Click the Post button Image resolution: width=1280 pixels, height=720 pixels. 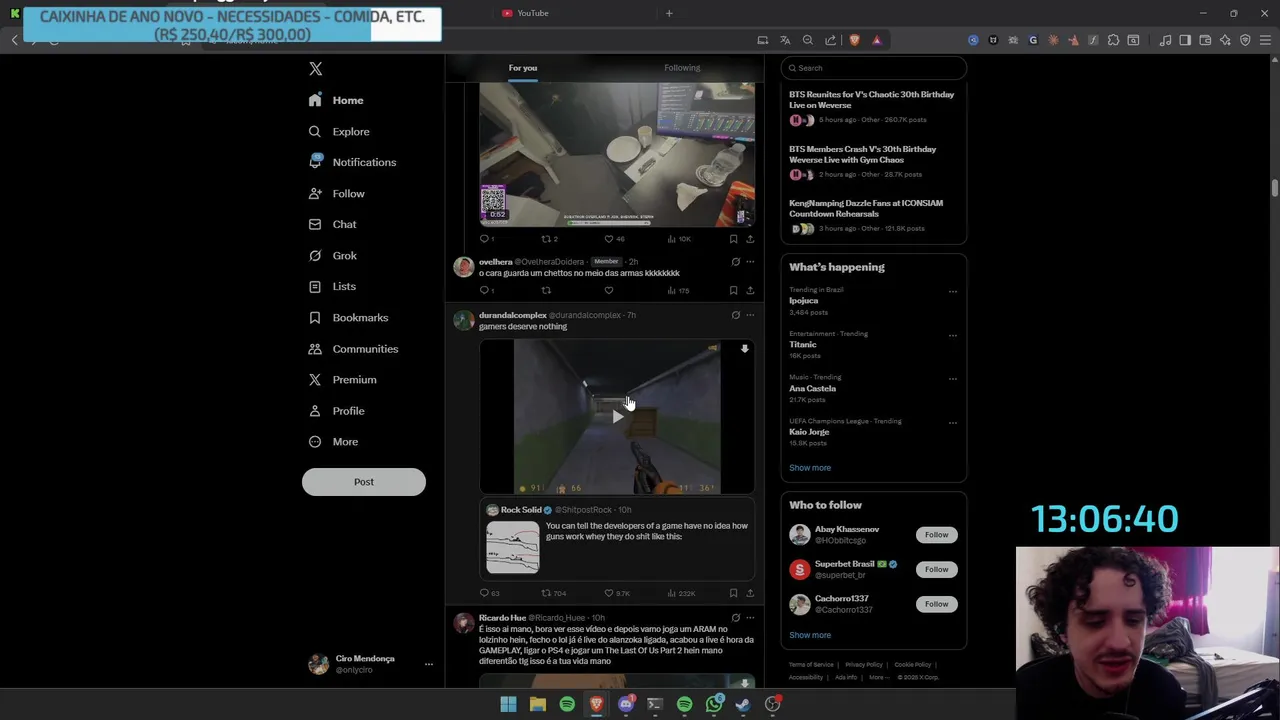coord(364,482)
